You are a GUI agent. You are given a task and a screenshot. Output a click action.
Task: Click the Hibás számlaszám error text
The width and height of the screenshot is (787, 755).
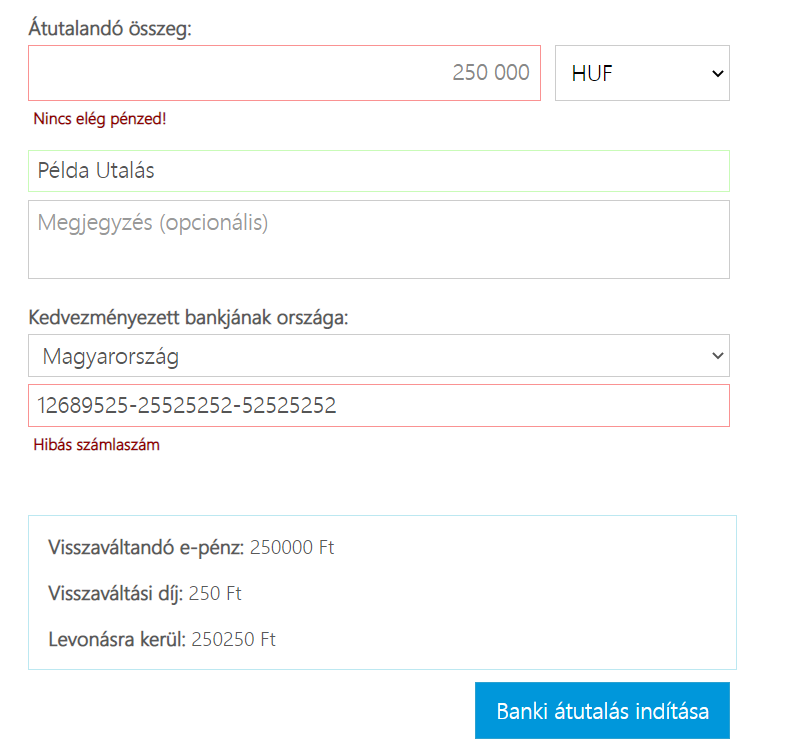pyautogui.click(x=96, y=445)
